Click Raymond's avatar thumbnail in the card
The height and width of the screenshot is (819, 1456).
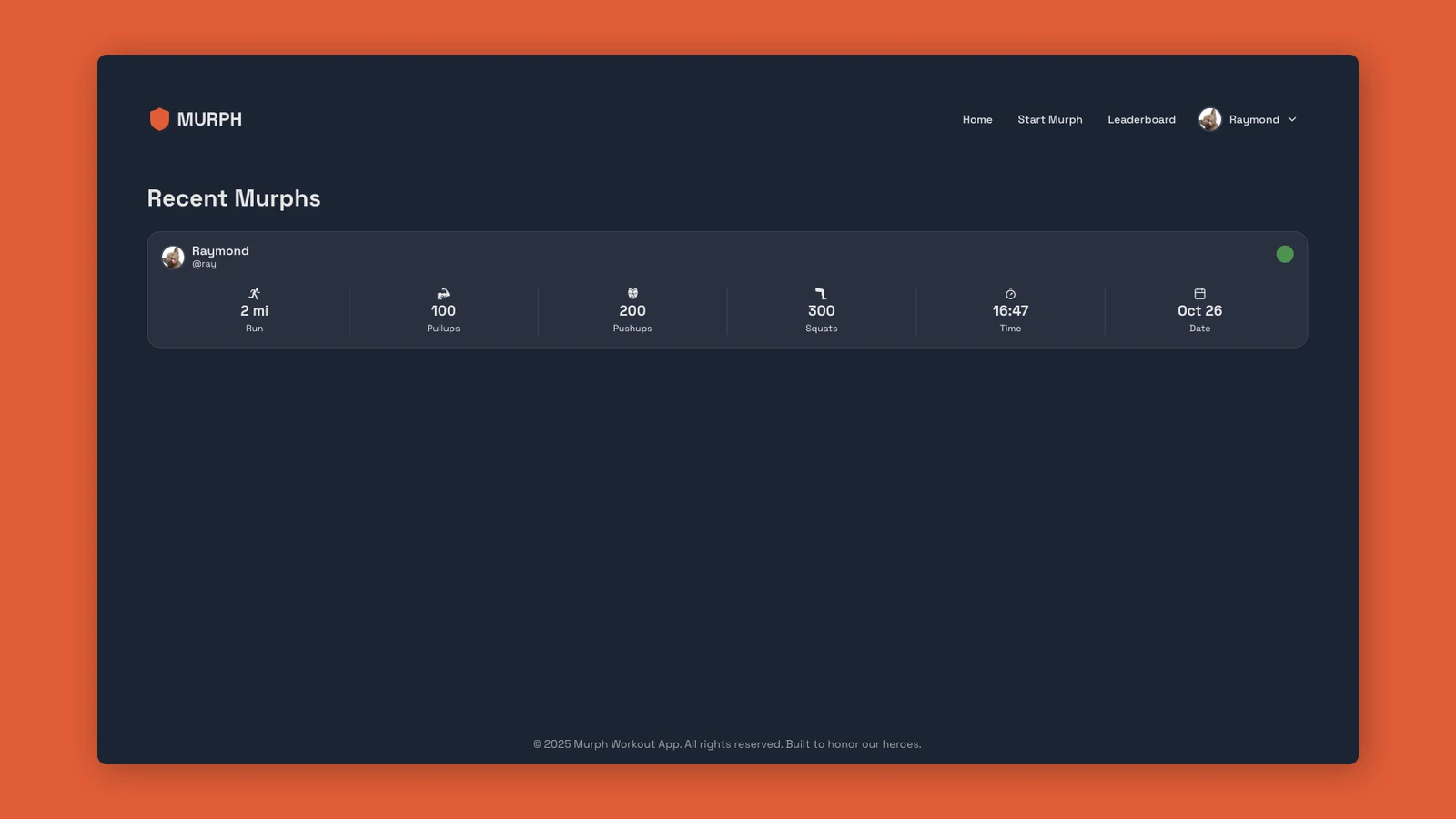[x=173, y=258]
